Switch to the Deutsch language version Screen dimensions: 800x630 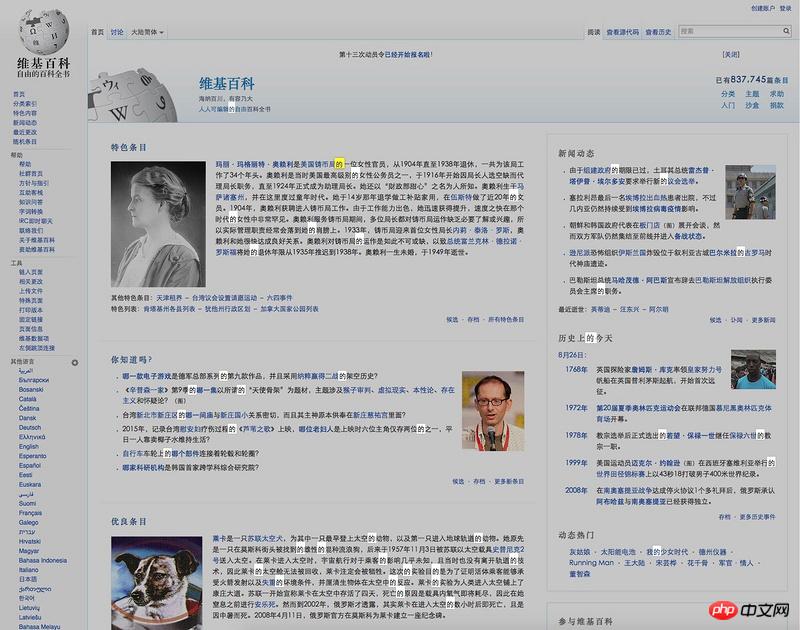(30, 427)
